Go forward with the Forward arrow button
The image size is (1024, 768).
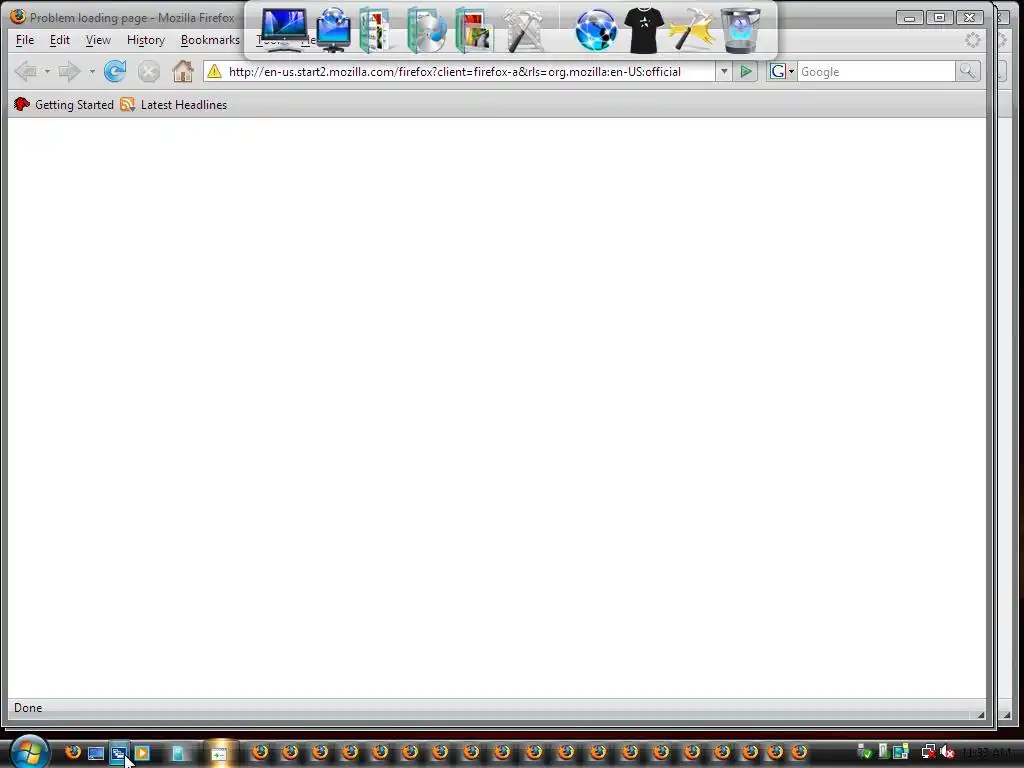click(69, 71)
